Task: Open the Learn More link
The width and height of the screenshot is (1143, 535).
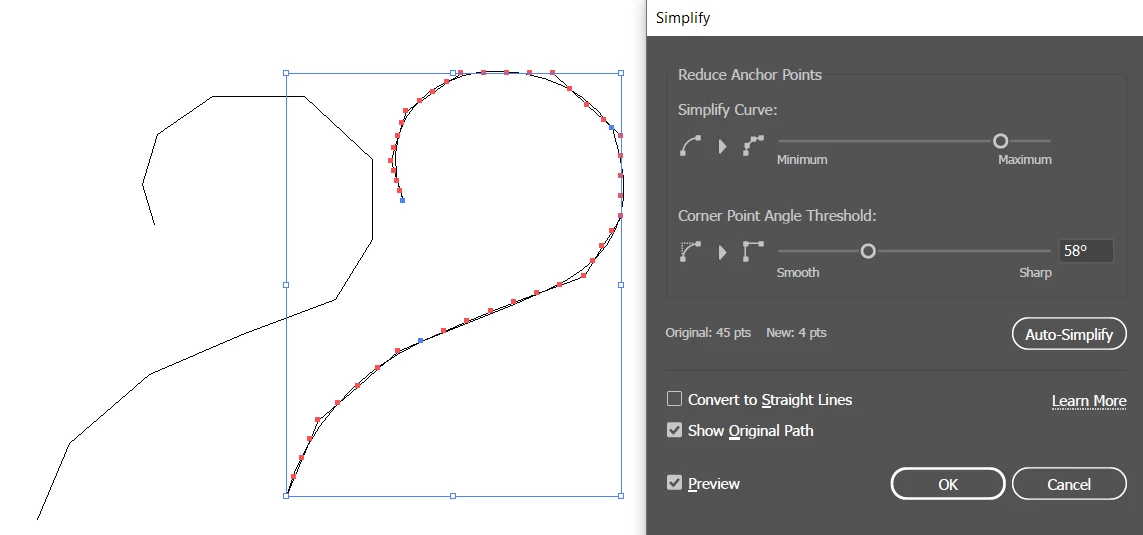Action: tap(1088, 401)
